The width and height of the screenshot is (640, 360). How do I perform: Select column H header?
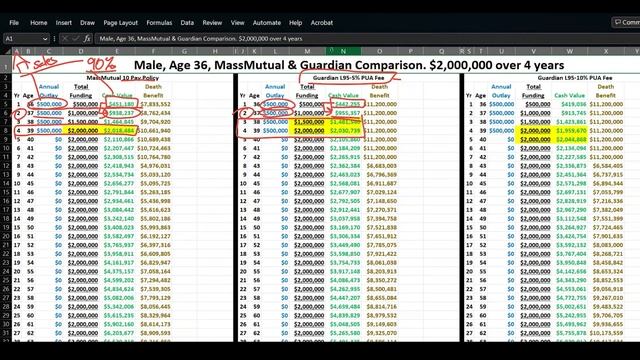[215, 51]
